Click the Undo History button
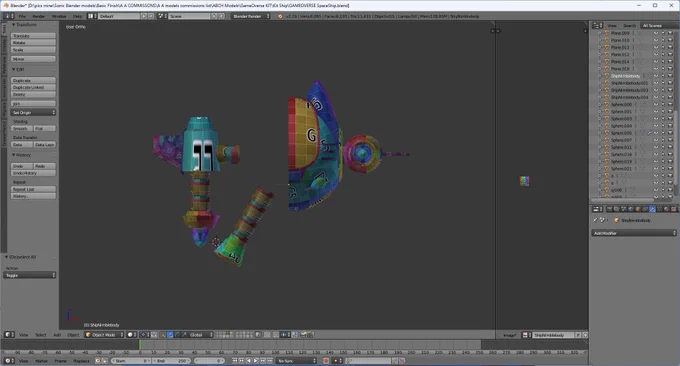The height and width of the screenshot is (366, 680). [33, 173]
